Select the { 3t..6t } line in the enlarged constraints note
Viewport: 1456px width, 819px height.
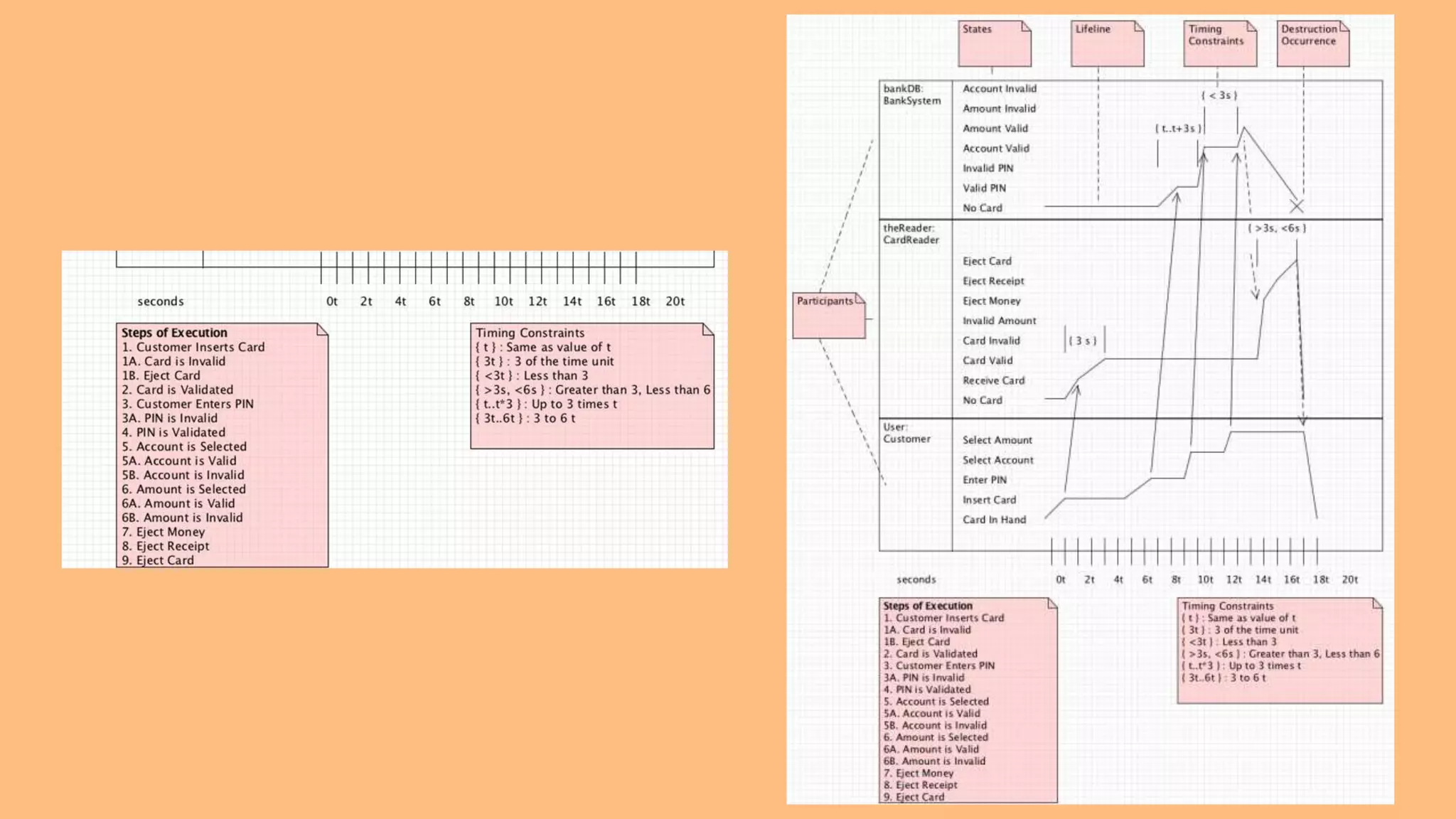point(525,418)
